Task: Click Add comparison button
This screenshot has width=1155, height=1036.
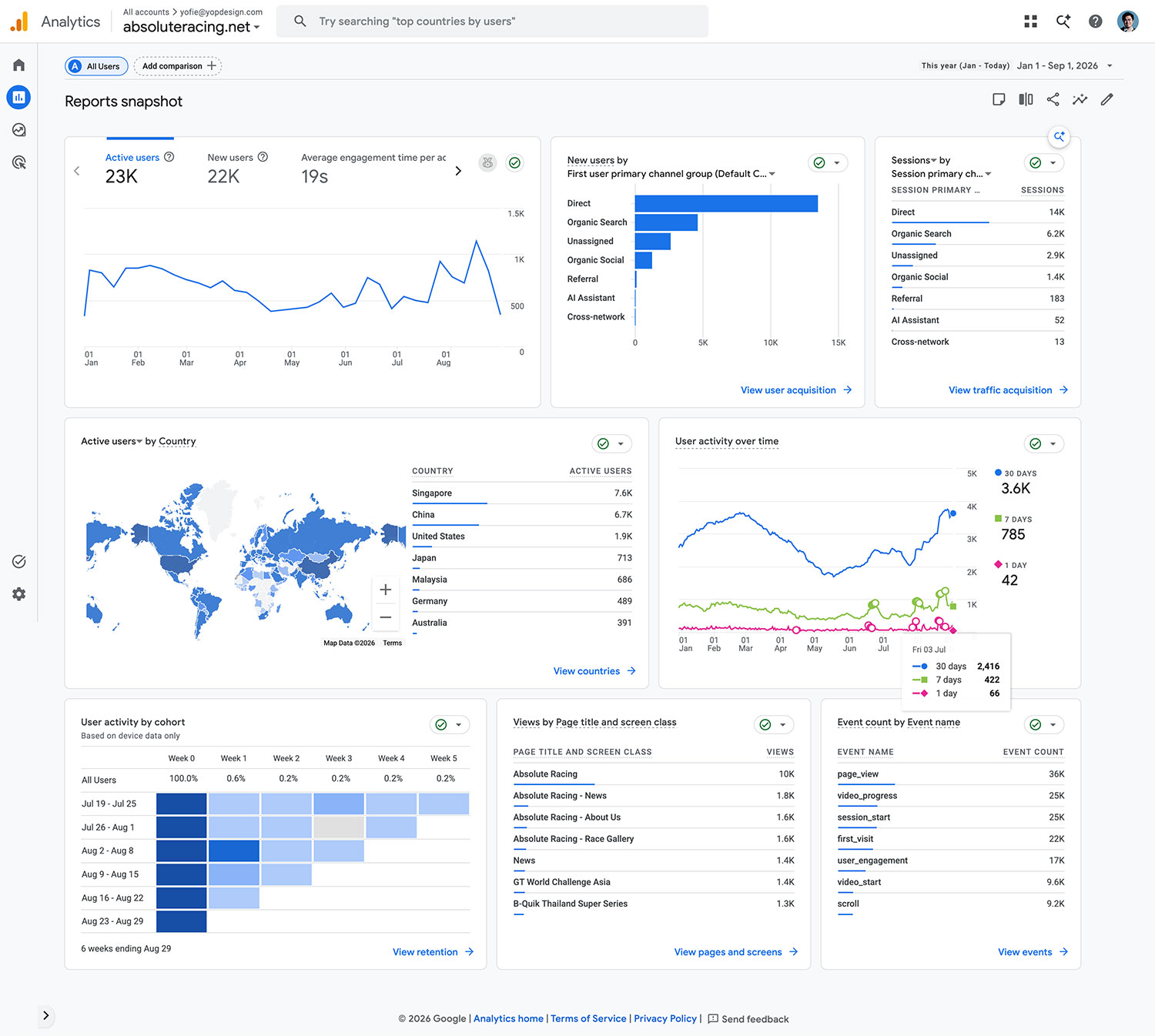Action: 178,66
